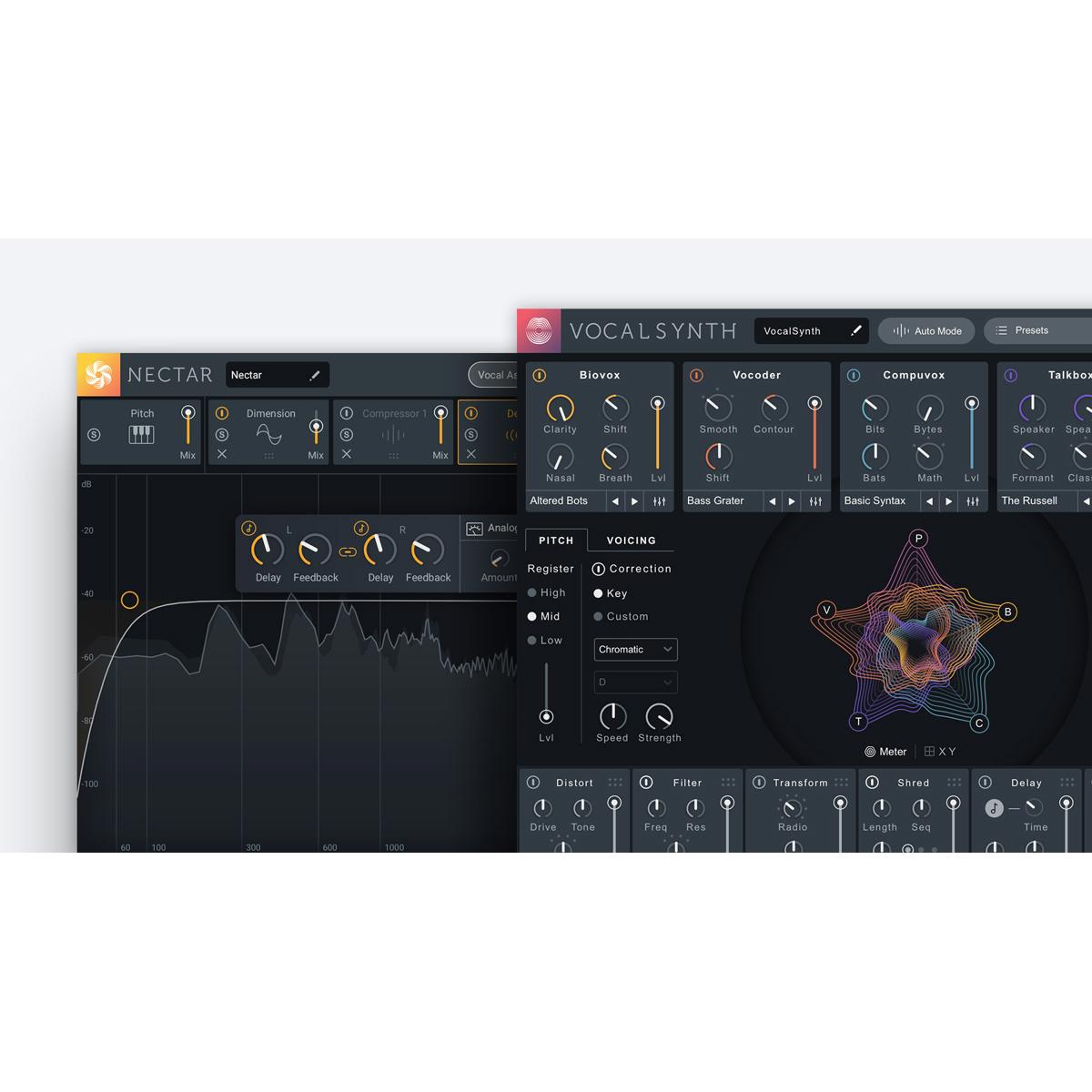Open the Chromatic scale dropdown
1092x1092 pixels.
tap(635, 650)
